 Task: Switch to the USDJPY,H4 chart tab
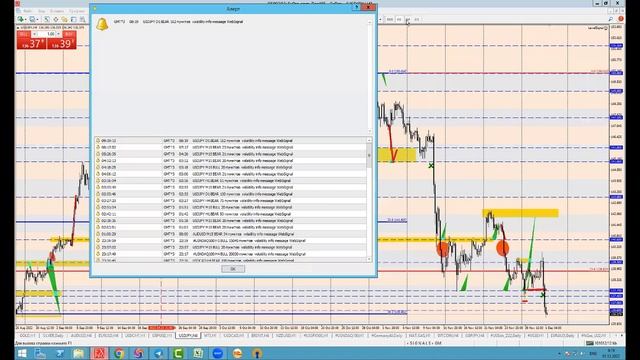188,336
